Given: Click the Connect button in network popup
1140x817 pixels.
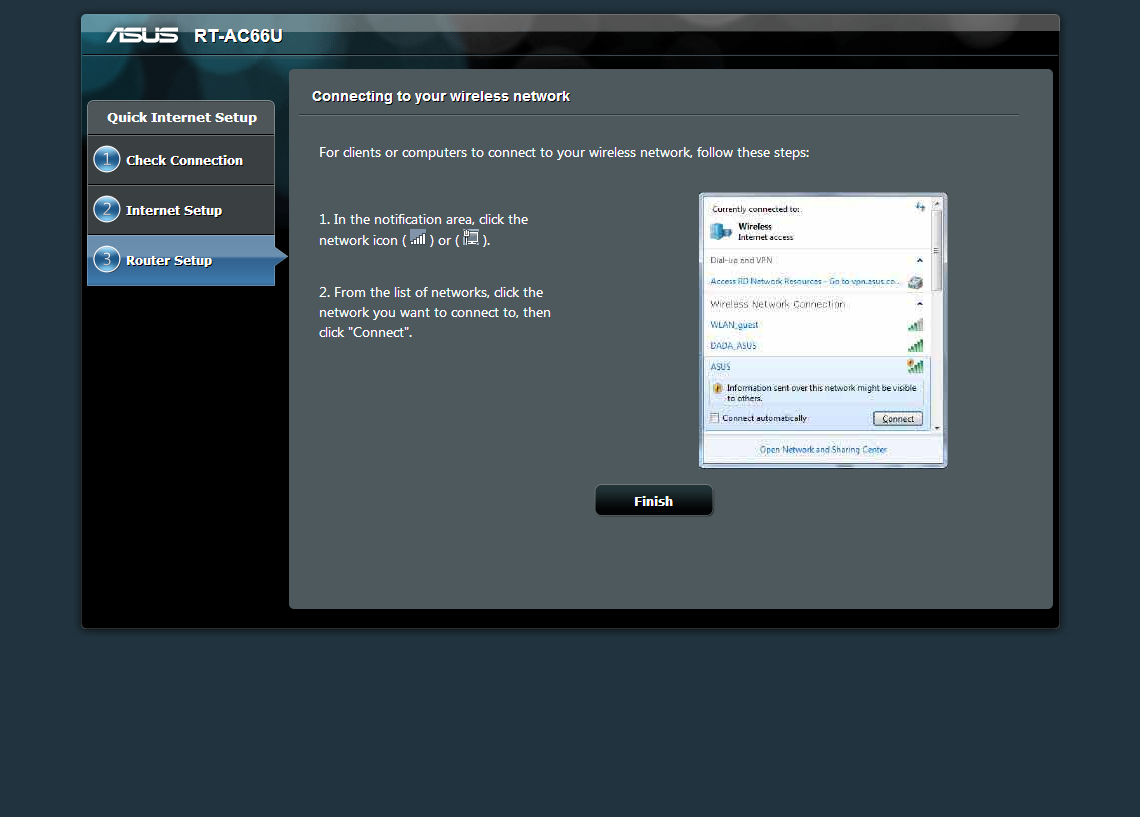Looking at the screenshot, I should (897, 419).
